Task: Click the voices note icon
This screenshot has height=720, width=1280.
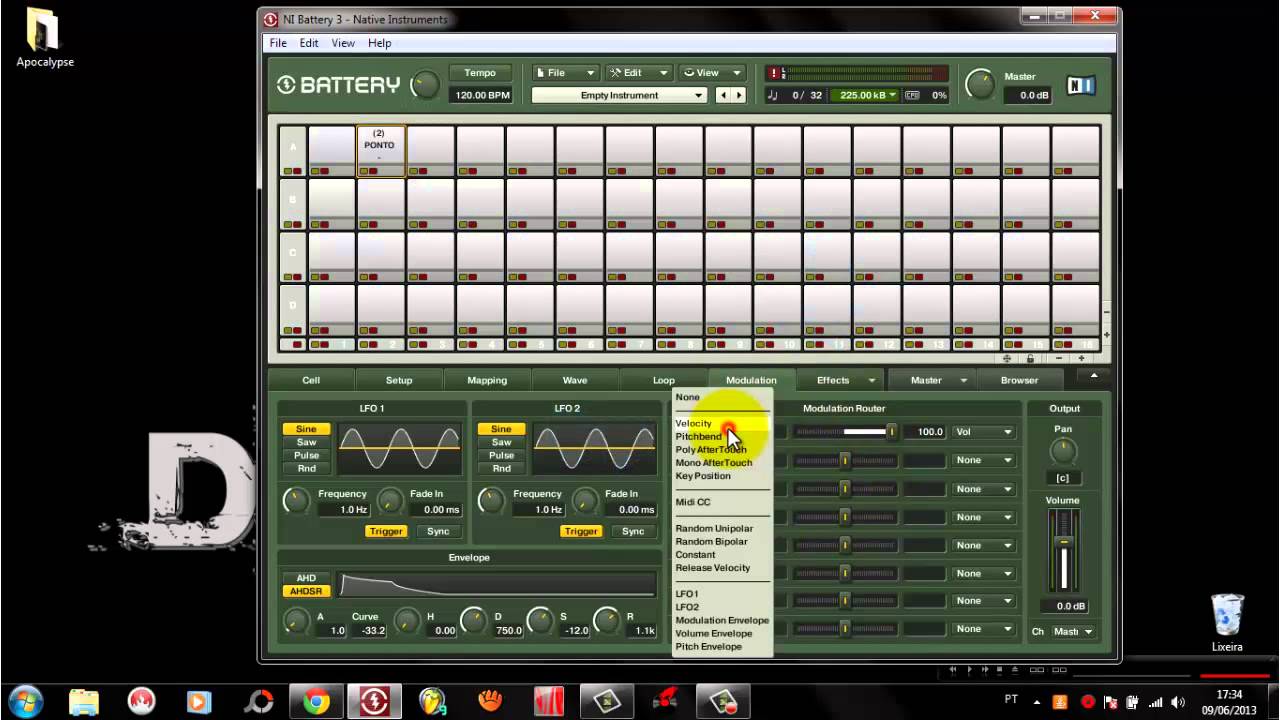Action: tap(772, 95)
